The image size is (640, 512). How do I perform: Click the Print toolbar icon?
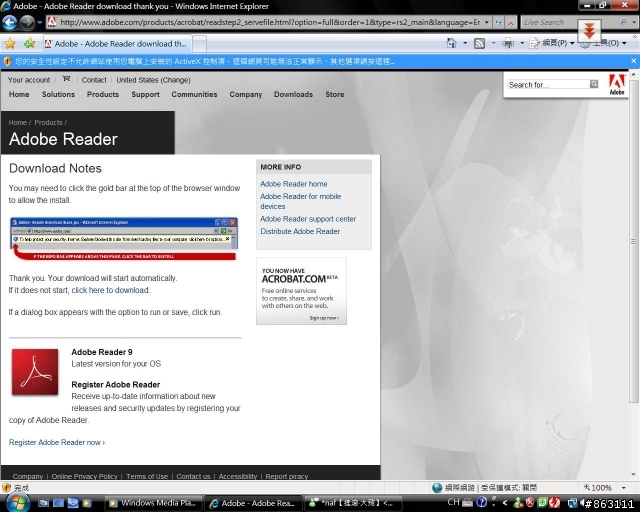[508, 43]
